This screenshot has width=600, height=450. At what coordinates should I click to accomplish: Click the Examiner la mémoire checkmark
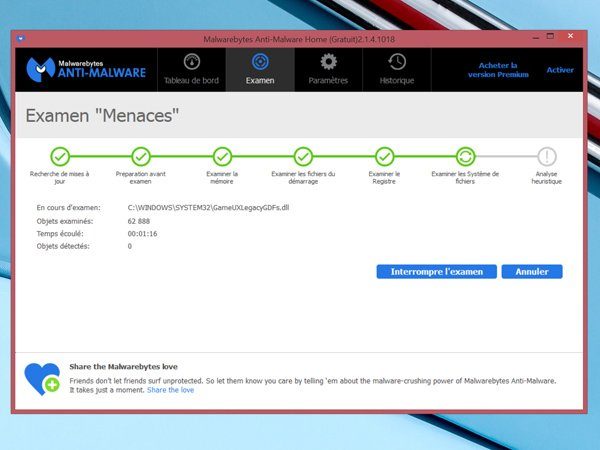(x=222, y=157)
